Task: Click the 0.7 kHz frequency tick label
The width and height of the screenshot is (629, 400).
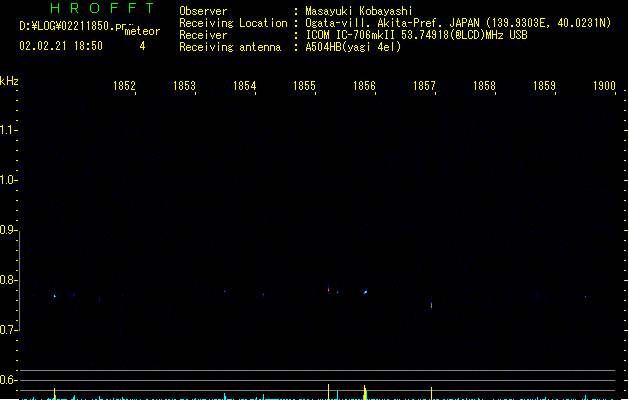Action: [7, 330]
